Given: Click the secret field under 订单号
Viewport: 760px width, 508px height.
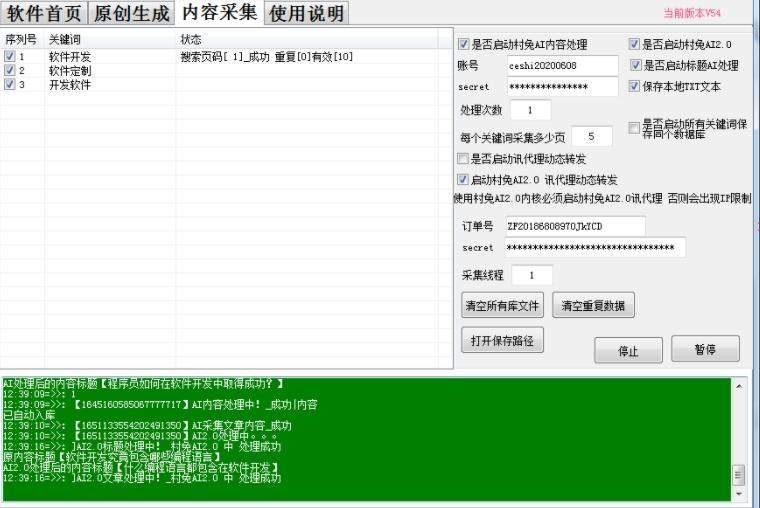Looking at the screenshot, I should pyautogui.click(x=595, y=247).
